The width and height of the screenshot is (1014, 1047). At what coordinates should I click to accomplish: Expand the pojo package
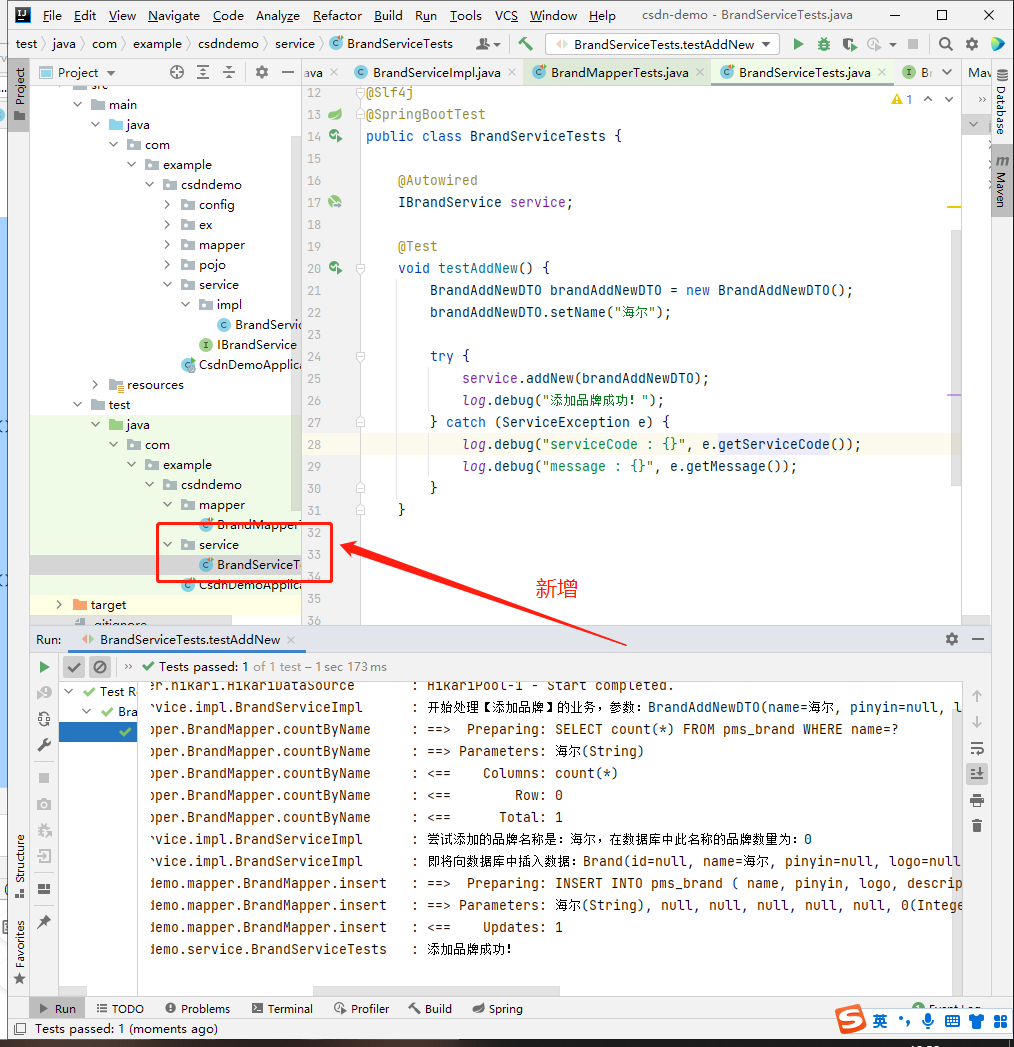pyautogui.click(x=167, y=264)
